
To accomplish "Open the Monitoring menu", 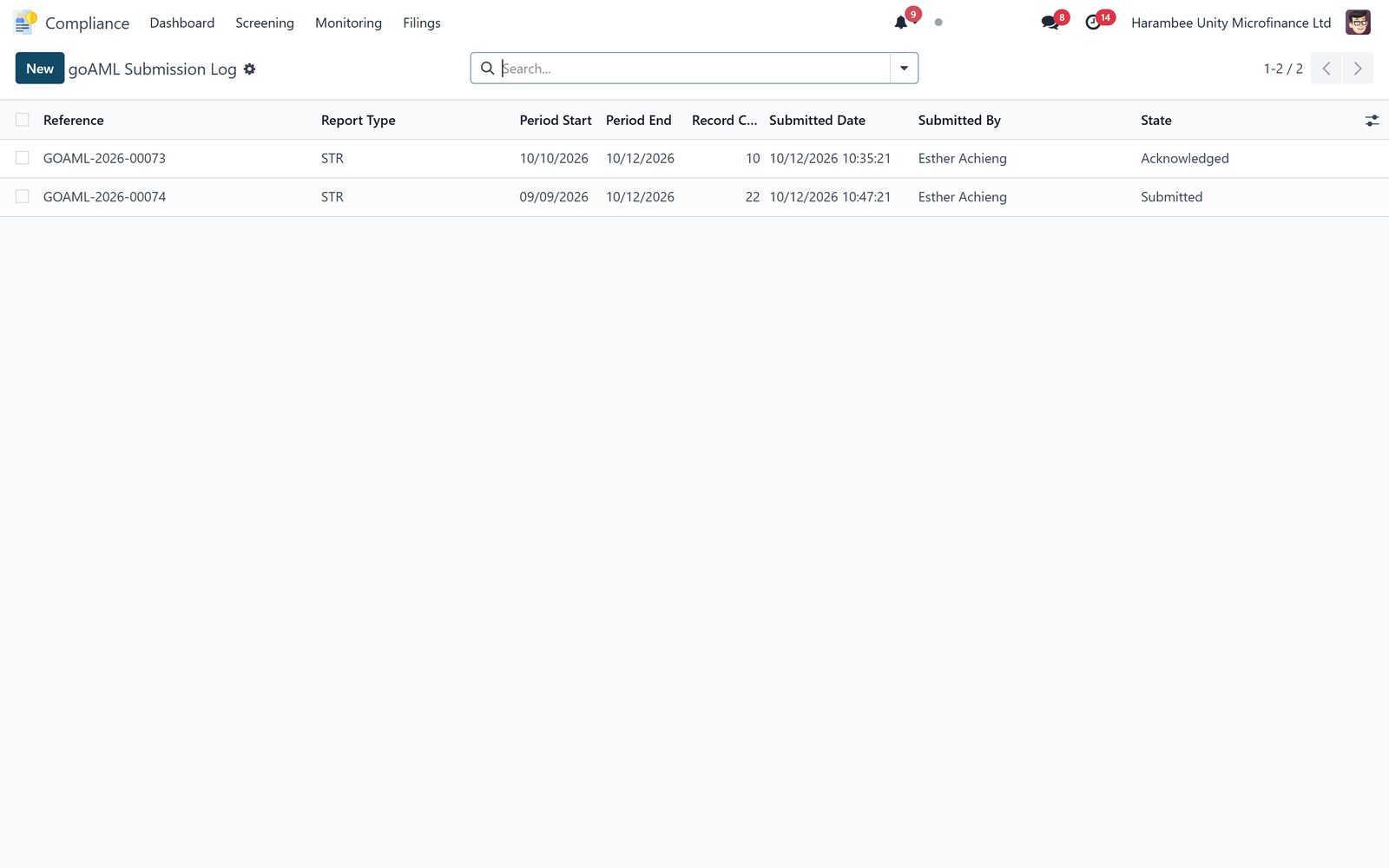I will (x=348, y=23).
